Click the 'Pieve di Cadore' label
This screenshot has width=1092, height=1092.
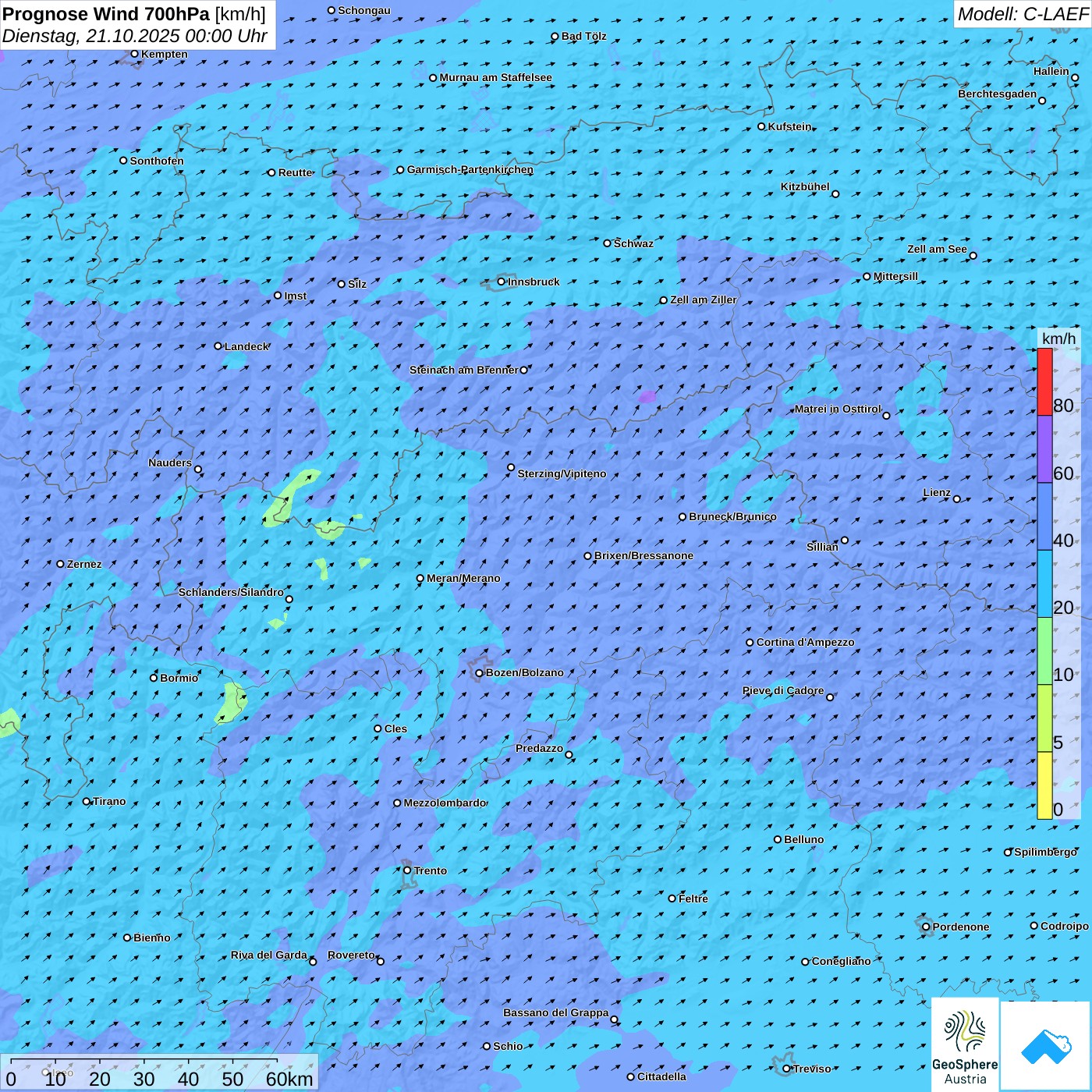pos(783,690)
